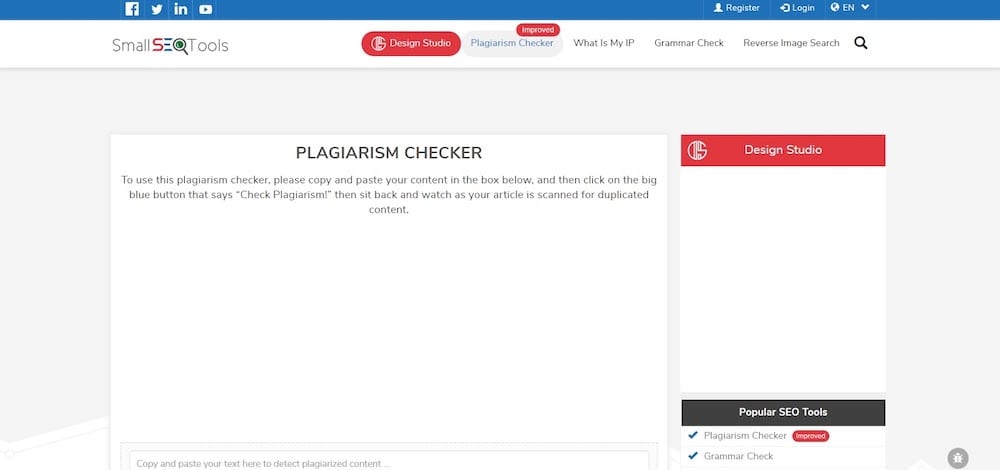Viewport: 1000px width, 470px height.
Task: Click the Popular SEO Tools header
Action: [783, 413]
